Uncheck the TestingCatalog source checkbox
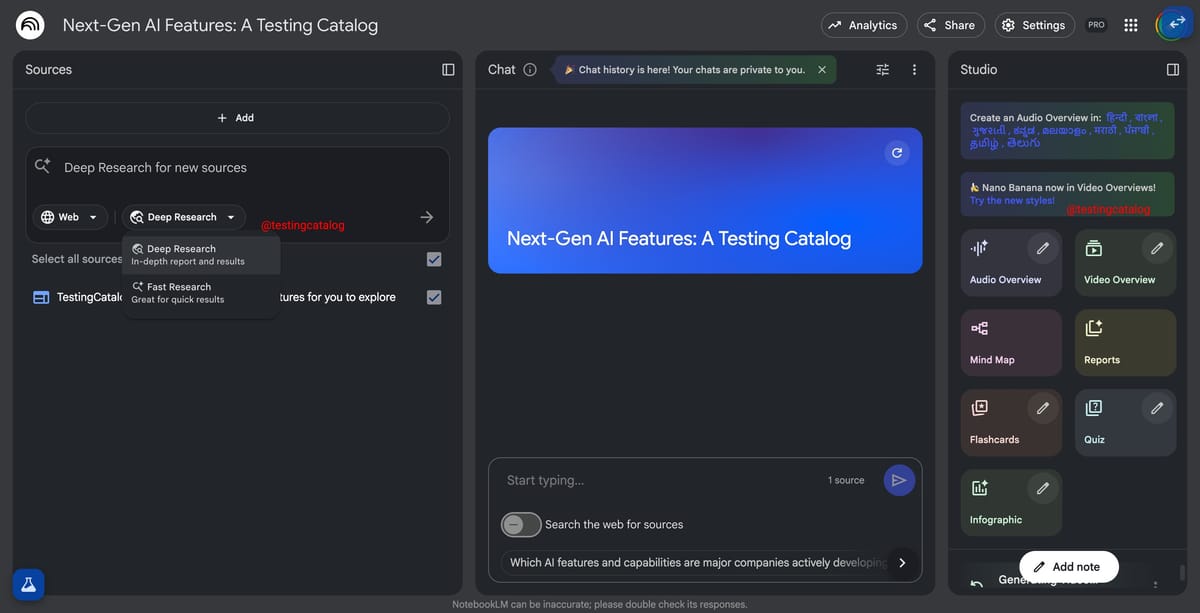The width and height of the screenshot is (1200, 613). [x=433, y=296]
